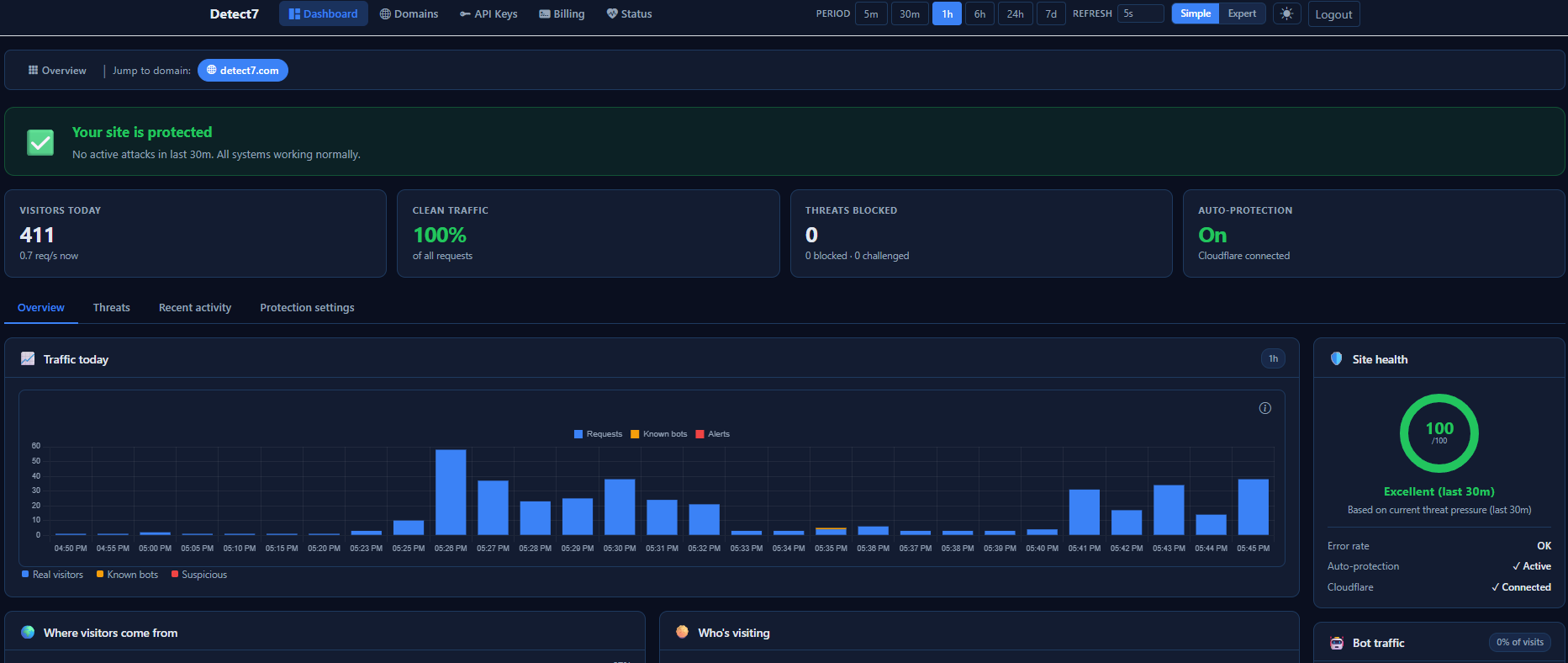Click the 05:45 PM traffic bar
This screenshot has width=1568, height=663.
pyautogui.click(x=1254, y=507)
